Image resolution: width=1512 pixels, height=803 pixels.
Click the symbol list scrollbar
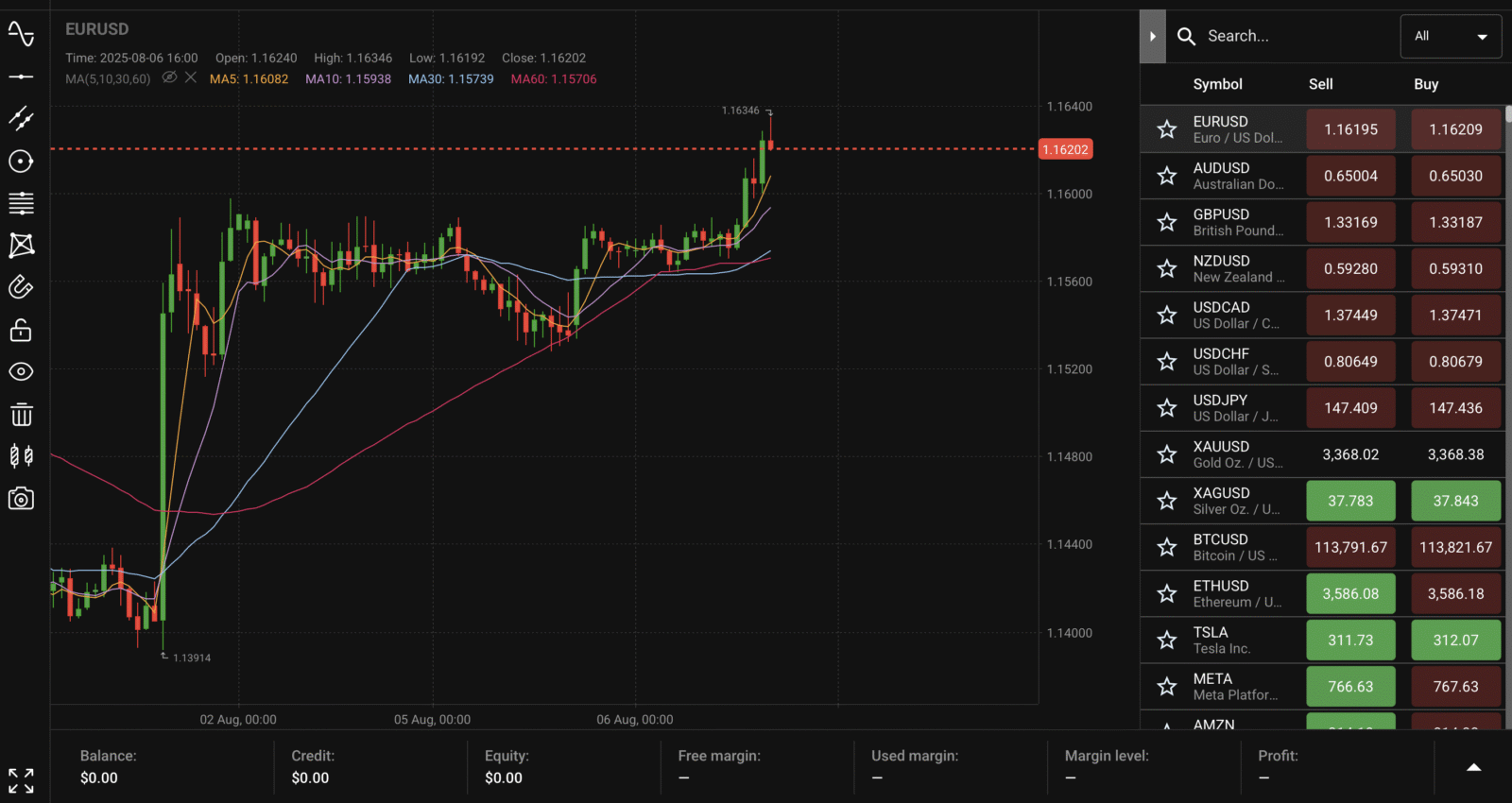pos(1508,115)
